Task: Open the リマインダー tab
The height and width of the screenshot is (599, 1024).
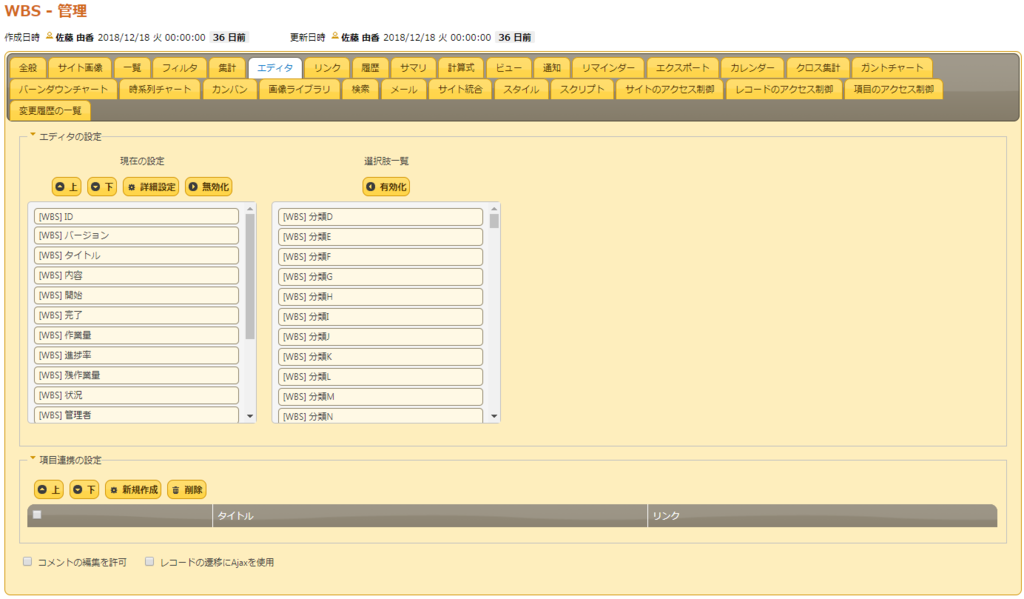Action: pos(608,68)
